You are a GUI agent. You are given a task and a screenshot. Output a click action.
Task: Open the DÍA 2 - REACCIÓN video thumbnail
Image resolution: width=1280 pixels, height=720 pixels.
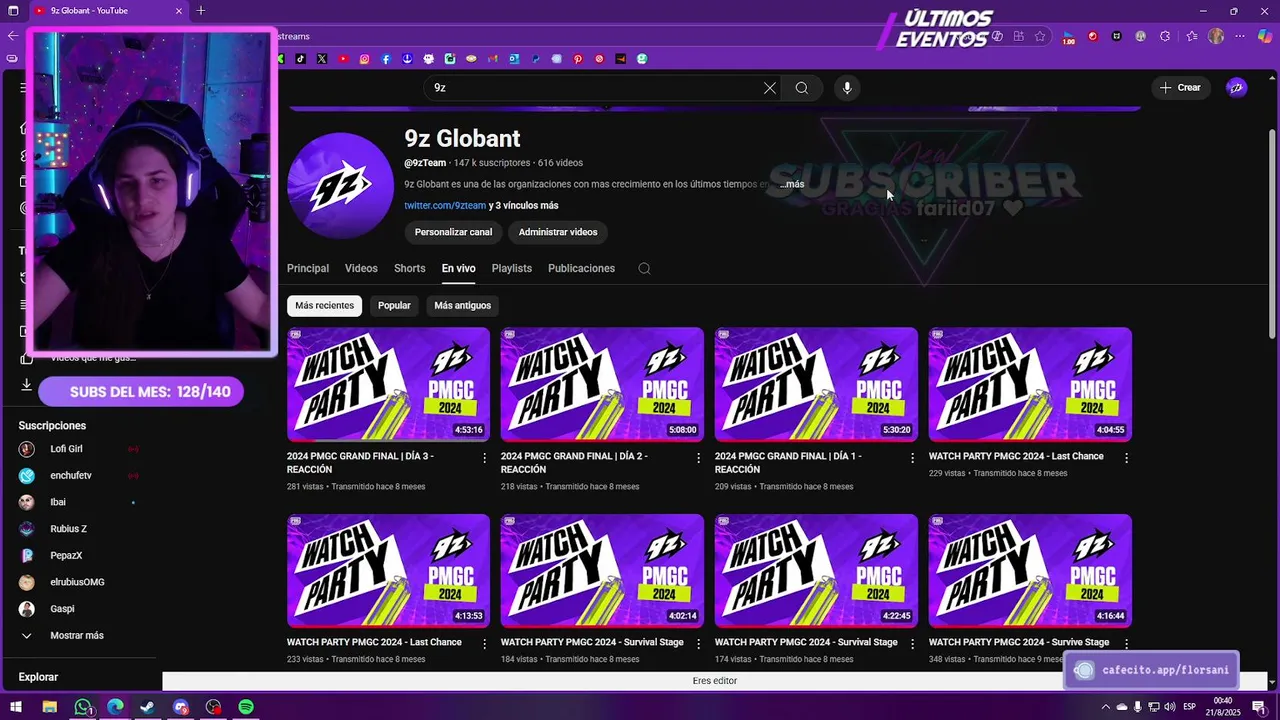pyautogui.click(x=602, y=384)
